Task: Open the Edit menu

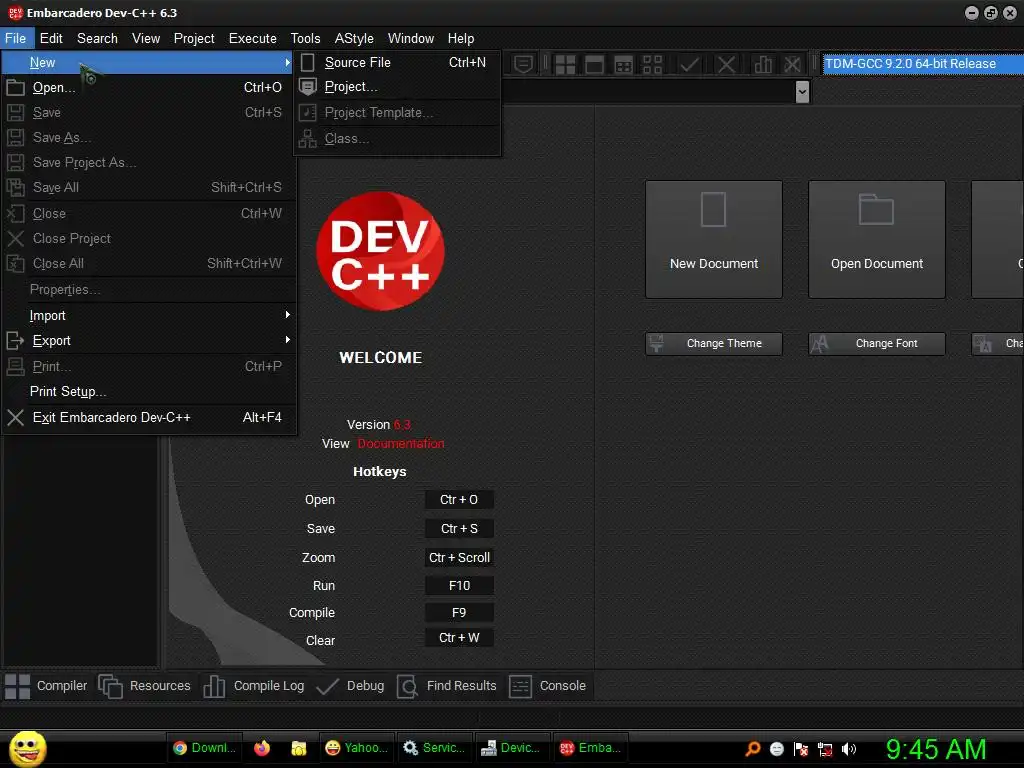Action: click(51, 39)
